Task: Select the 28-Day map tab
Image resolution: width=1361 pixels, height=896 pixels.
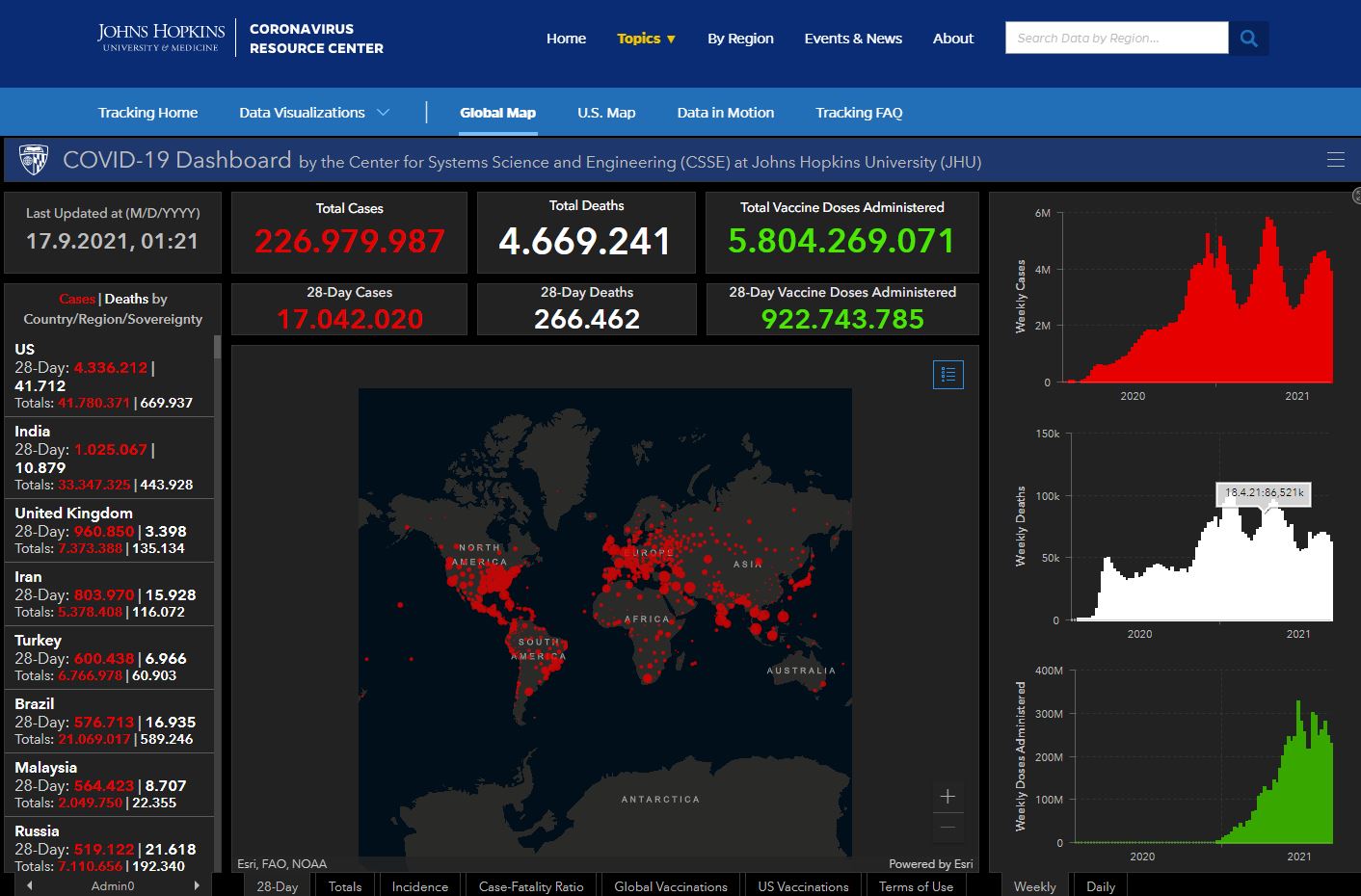Action: click(x=277, y=885)
